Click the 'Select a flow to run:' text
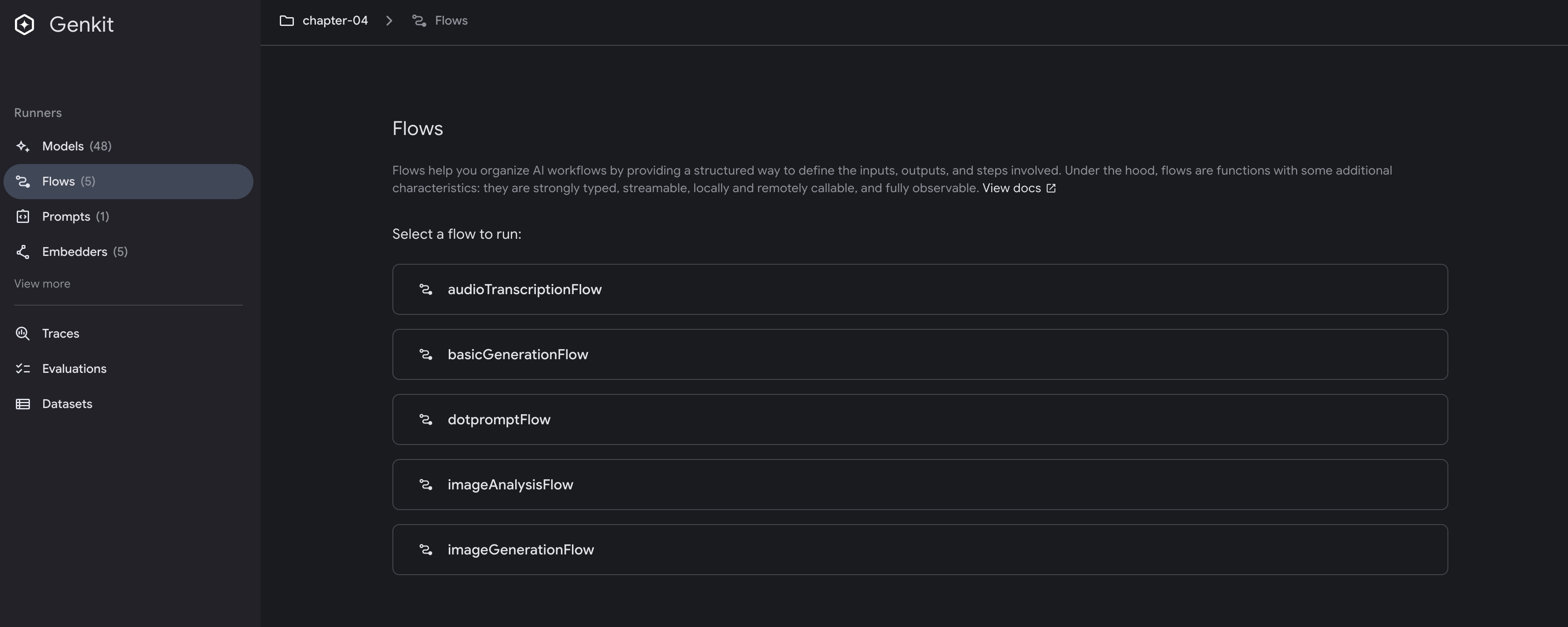 click(x=457, y=234)
